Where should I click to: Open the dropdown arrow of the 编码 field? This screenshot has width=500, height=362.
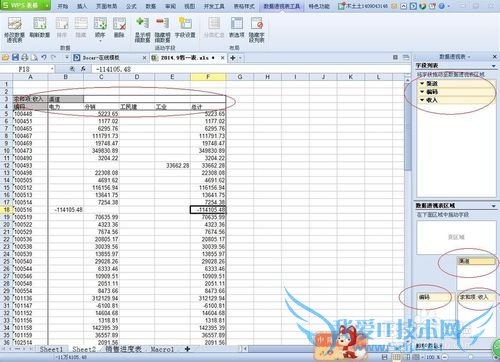422,92
